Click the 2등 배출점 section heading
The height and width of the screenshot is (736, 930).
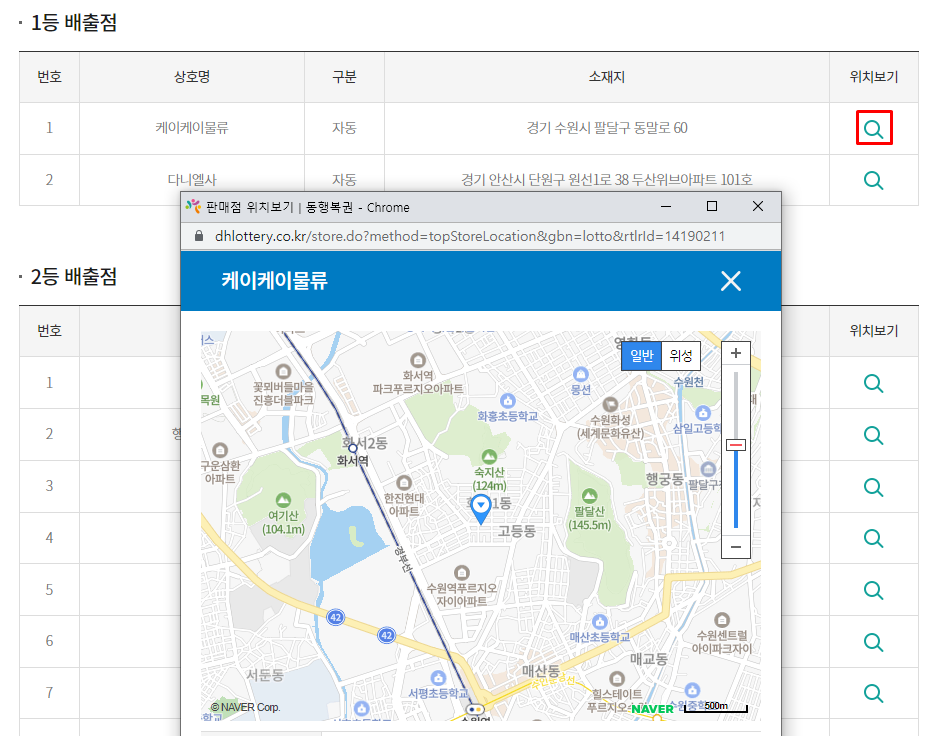[x=74, y=276]
